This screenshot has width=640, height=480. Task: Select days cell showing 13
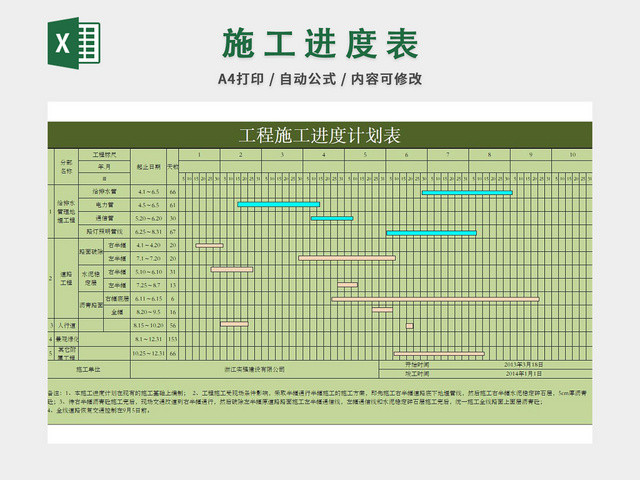(x=173, y=285)
